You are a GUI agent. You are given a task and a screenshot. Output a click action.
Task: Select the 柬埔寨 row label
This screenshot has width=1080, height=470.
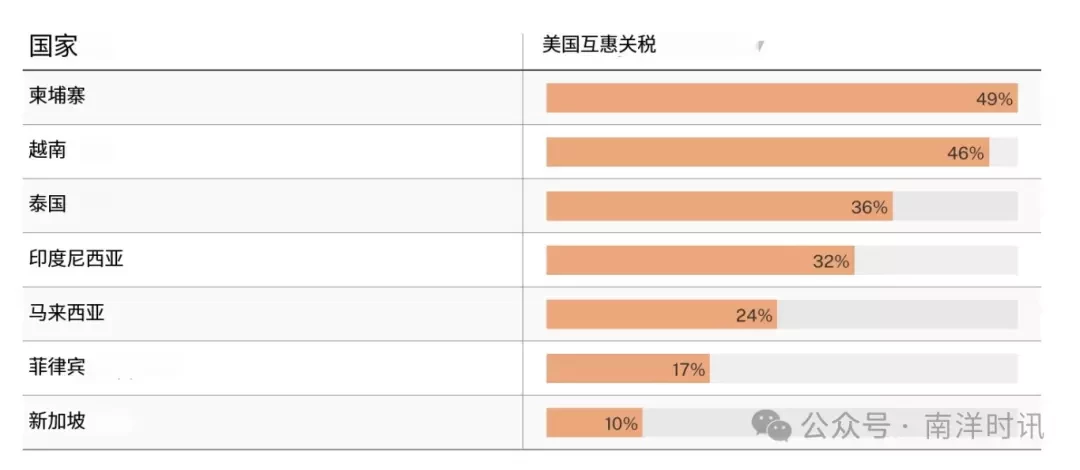click(57, 96)
